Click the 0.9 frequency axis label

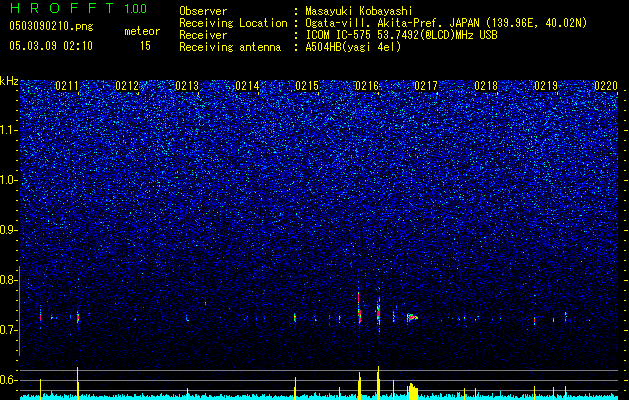[9, 230]
